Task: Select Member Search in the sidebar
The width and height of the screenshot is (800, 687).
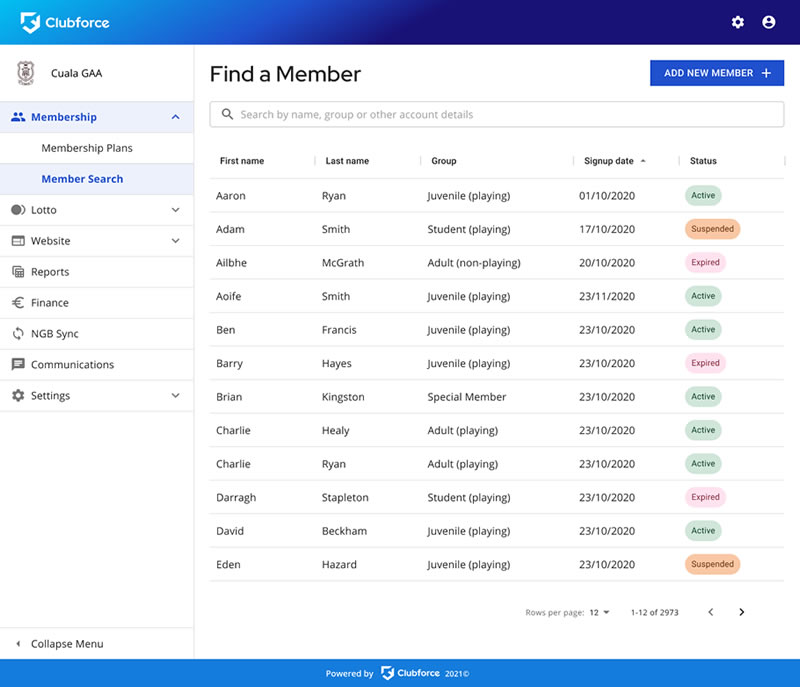Action: point(82,179)
